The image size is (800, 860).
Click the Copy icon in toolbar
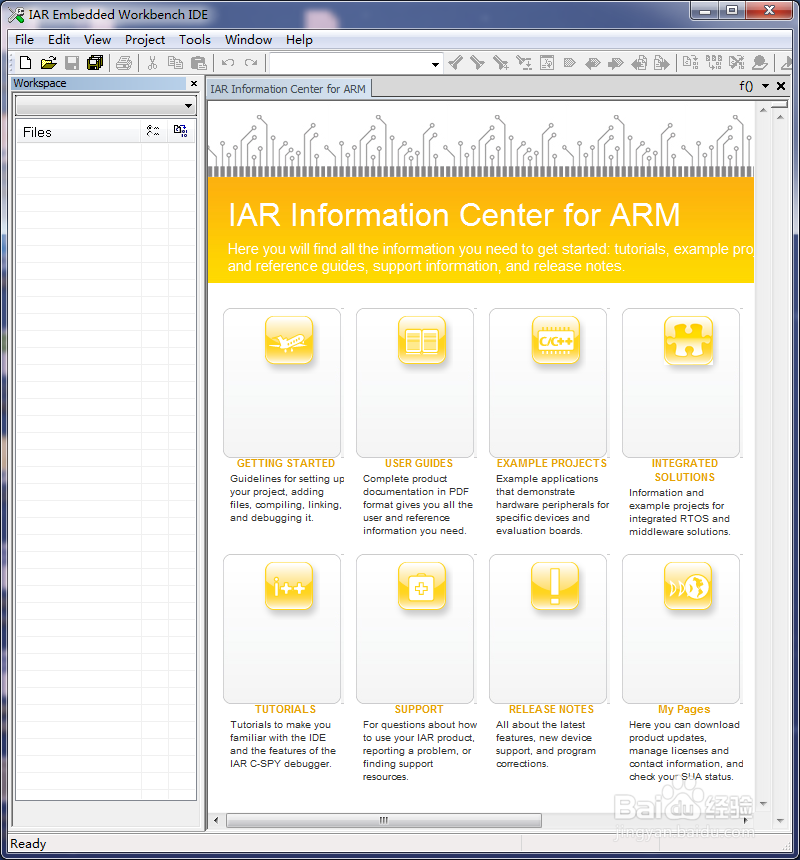click(x=175, y=63)
